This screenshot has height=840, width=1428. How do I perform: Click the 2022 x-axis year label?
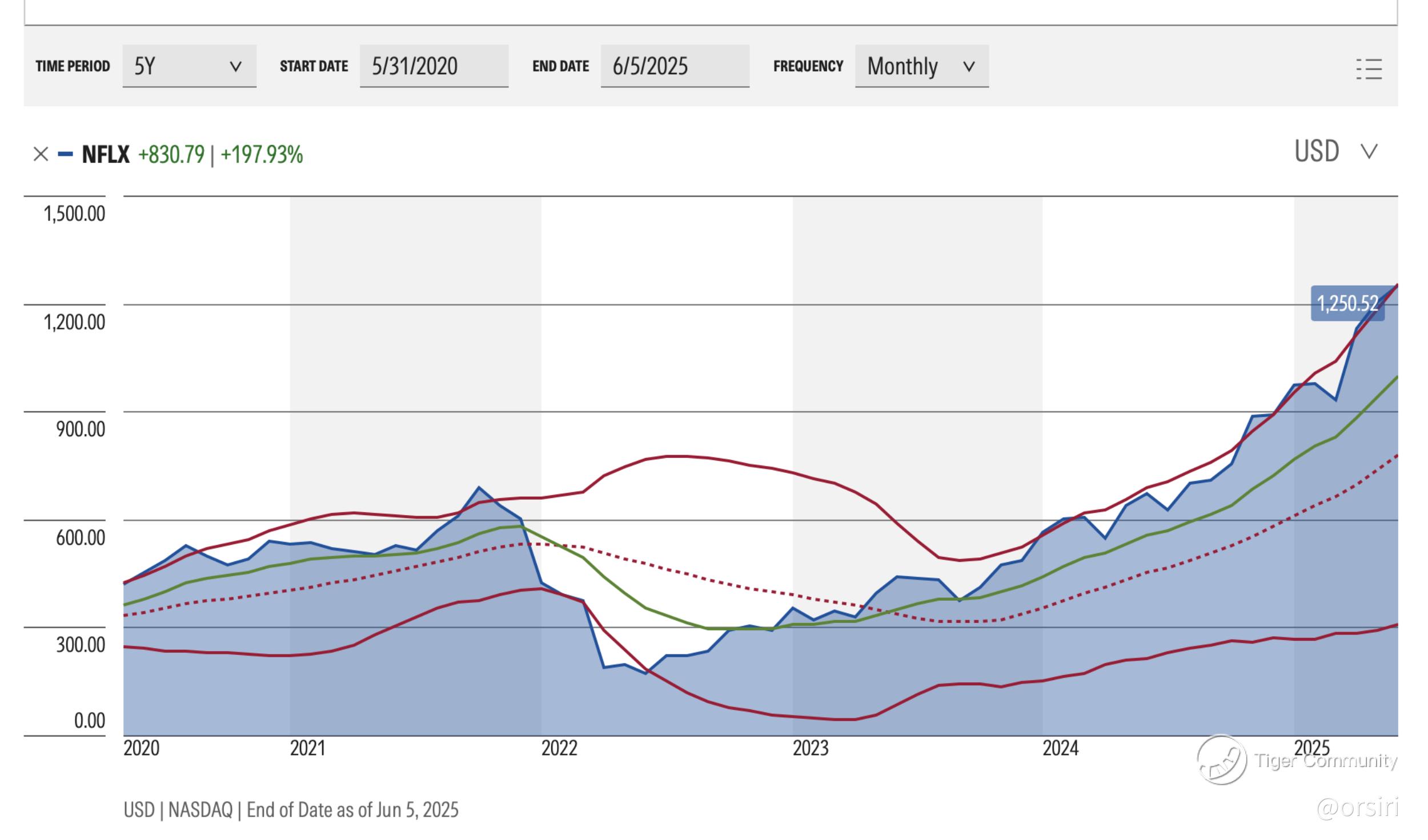click(559, 748)
